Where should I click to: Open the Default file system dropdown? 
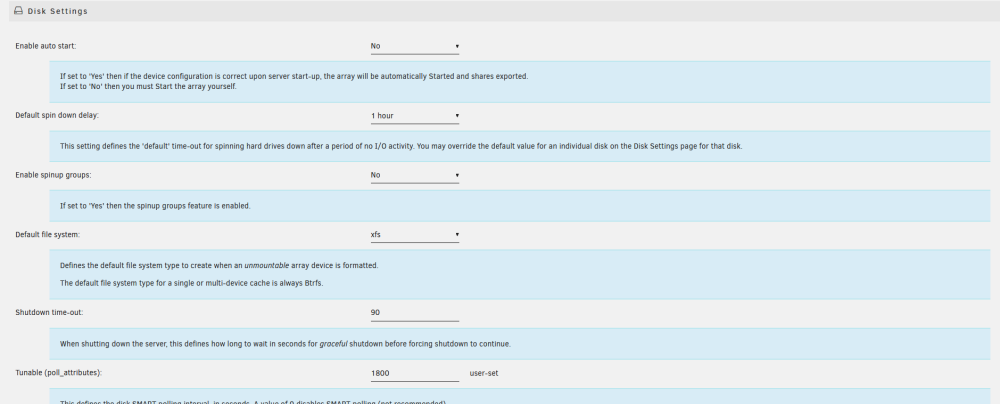pos(415,235)
